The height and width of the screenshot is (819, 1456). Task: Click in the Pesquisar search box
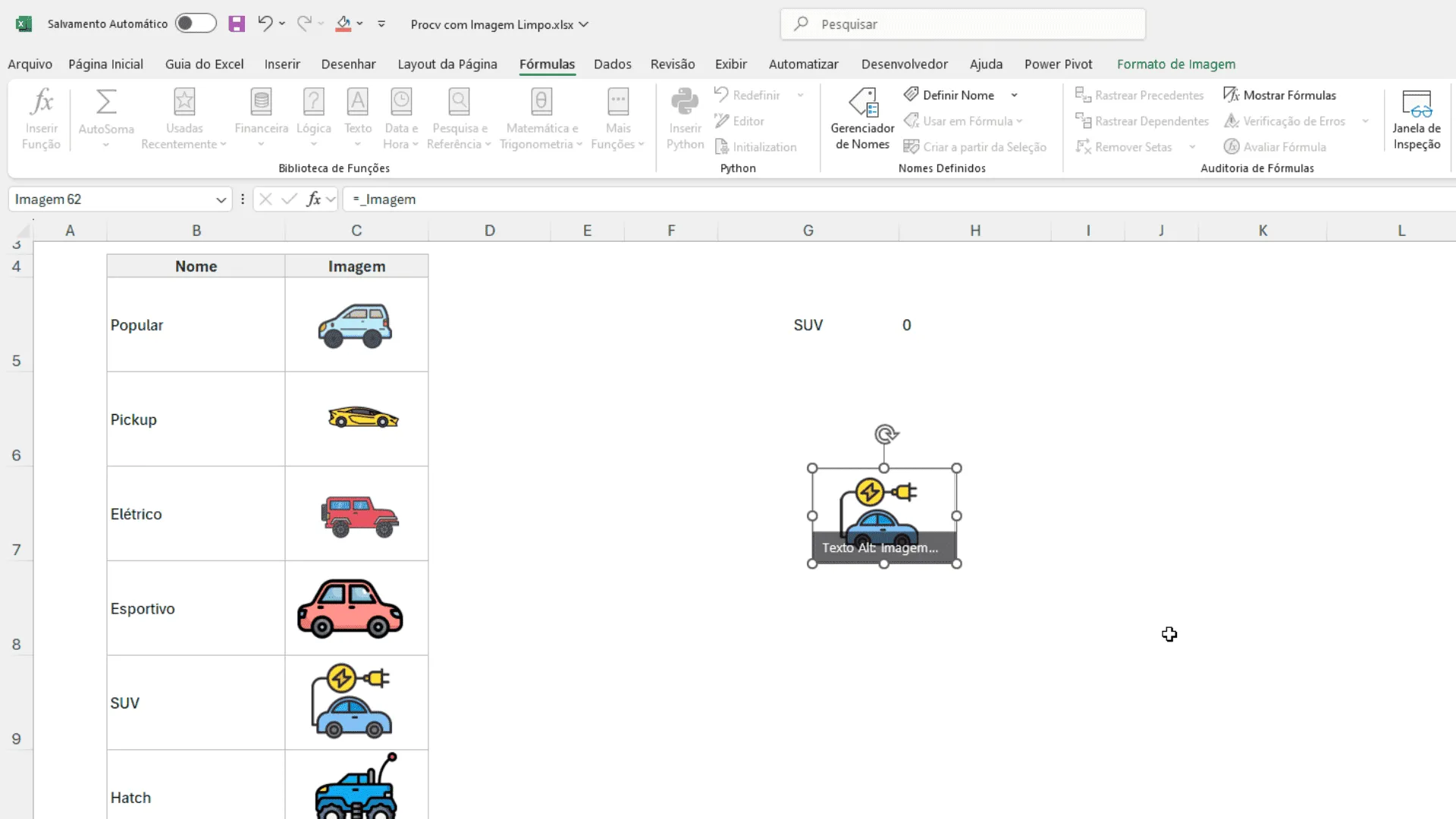[963, 24]
